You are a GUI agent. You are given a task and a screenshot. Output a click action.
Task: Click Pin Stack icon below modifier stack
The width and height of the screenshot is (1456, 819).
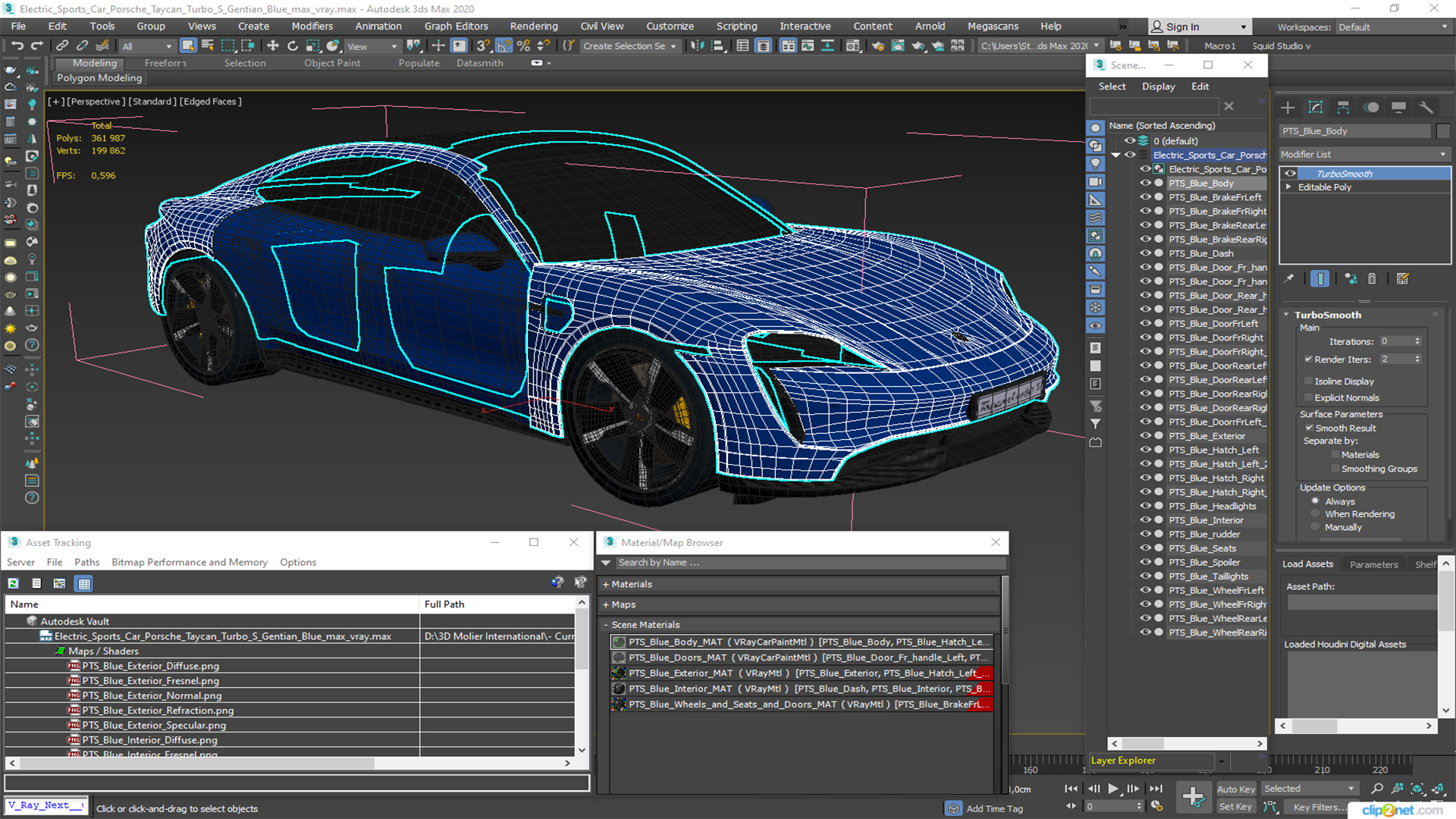click(x=1289, y=279)
